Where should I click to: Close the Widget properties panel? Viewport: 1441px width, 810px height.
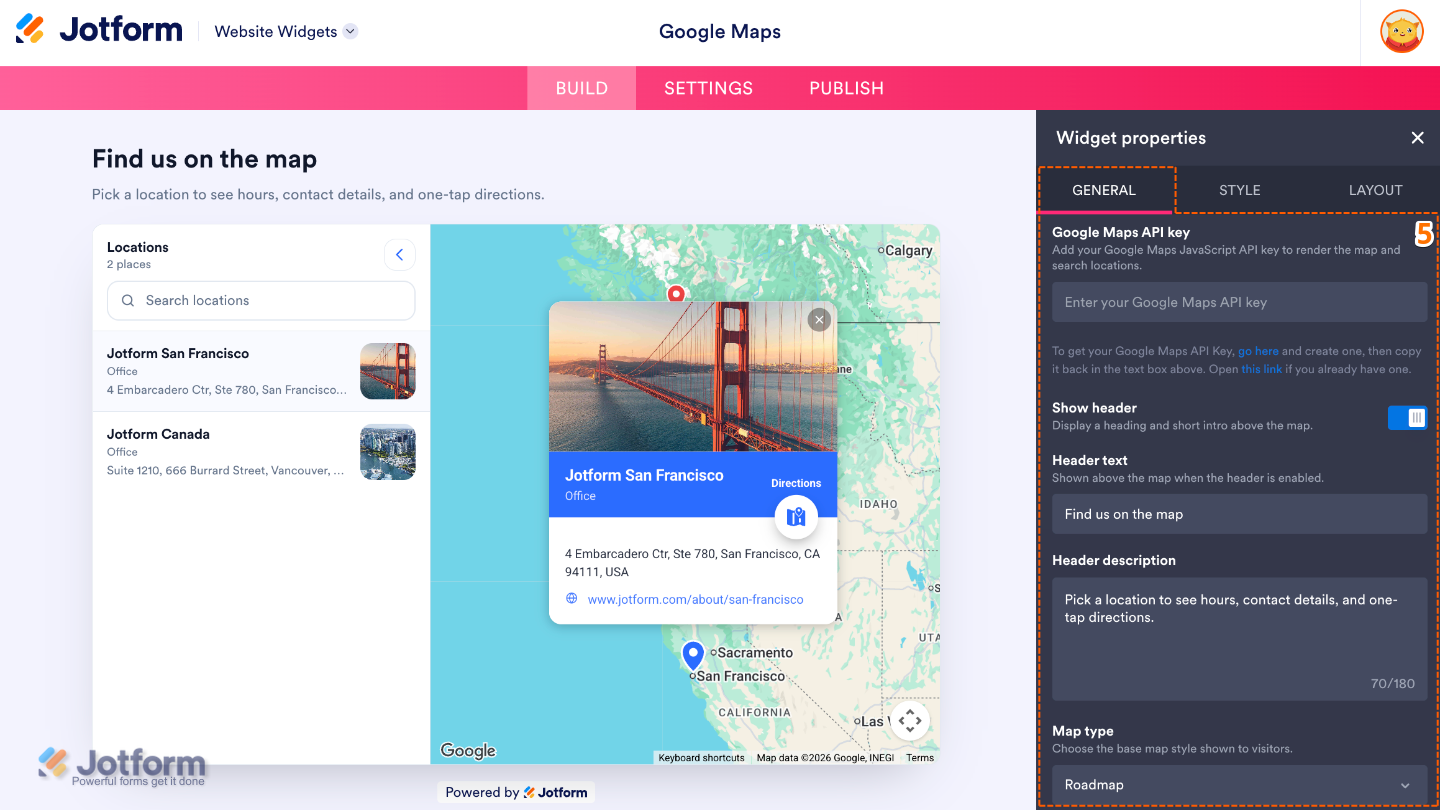click(x=1417, y=138)
